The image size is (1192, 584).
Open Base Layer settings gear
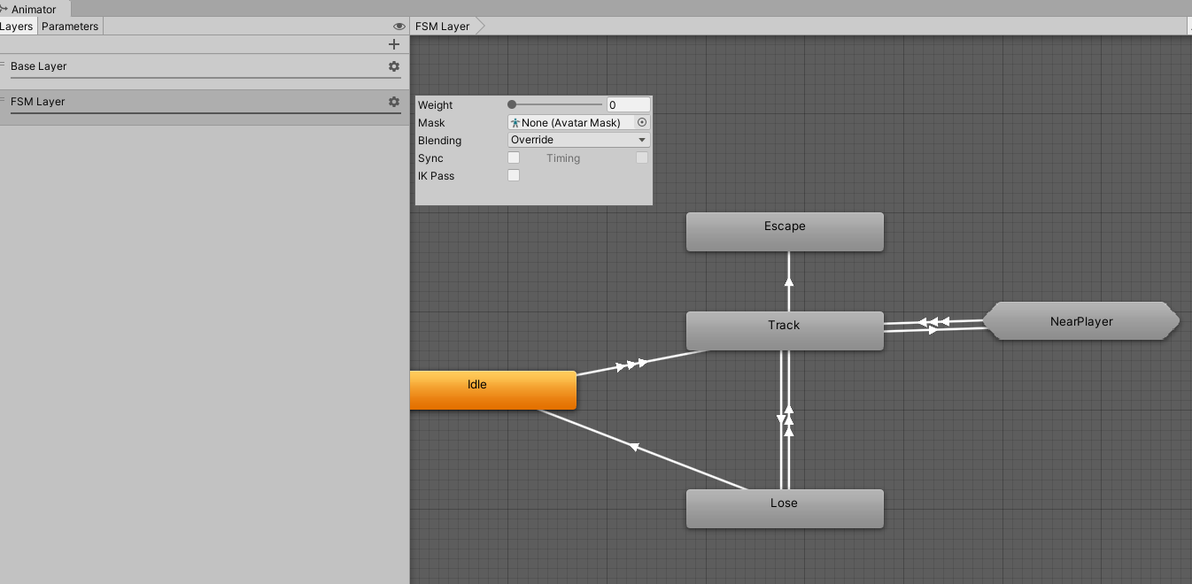pos(394,66)
